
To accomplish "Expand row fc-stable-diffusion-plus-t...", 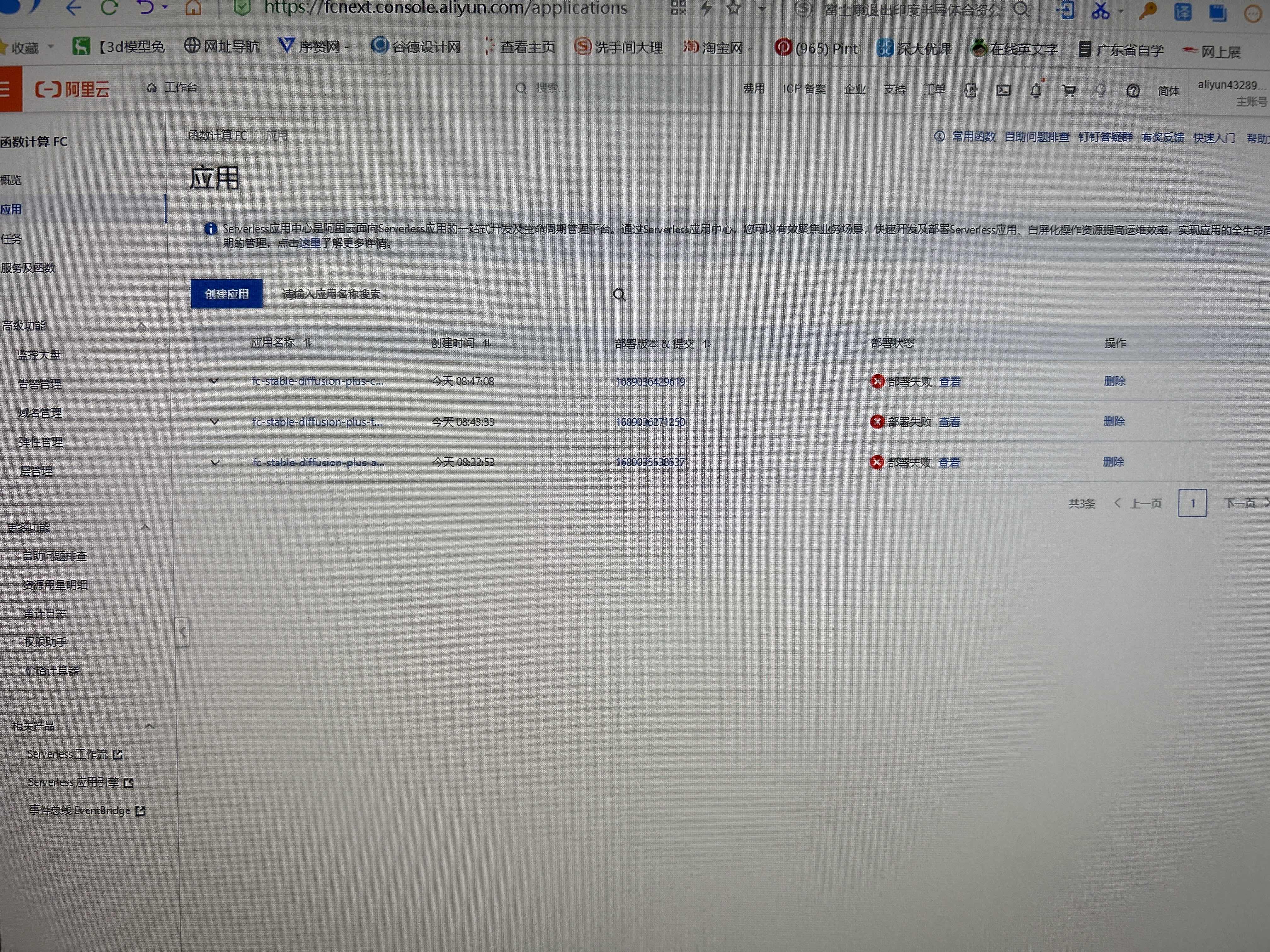I will pos(214,422).
